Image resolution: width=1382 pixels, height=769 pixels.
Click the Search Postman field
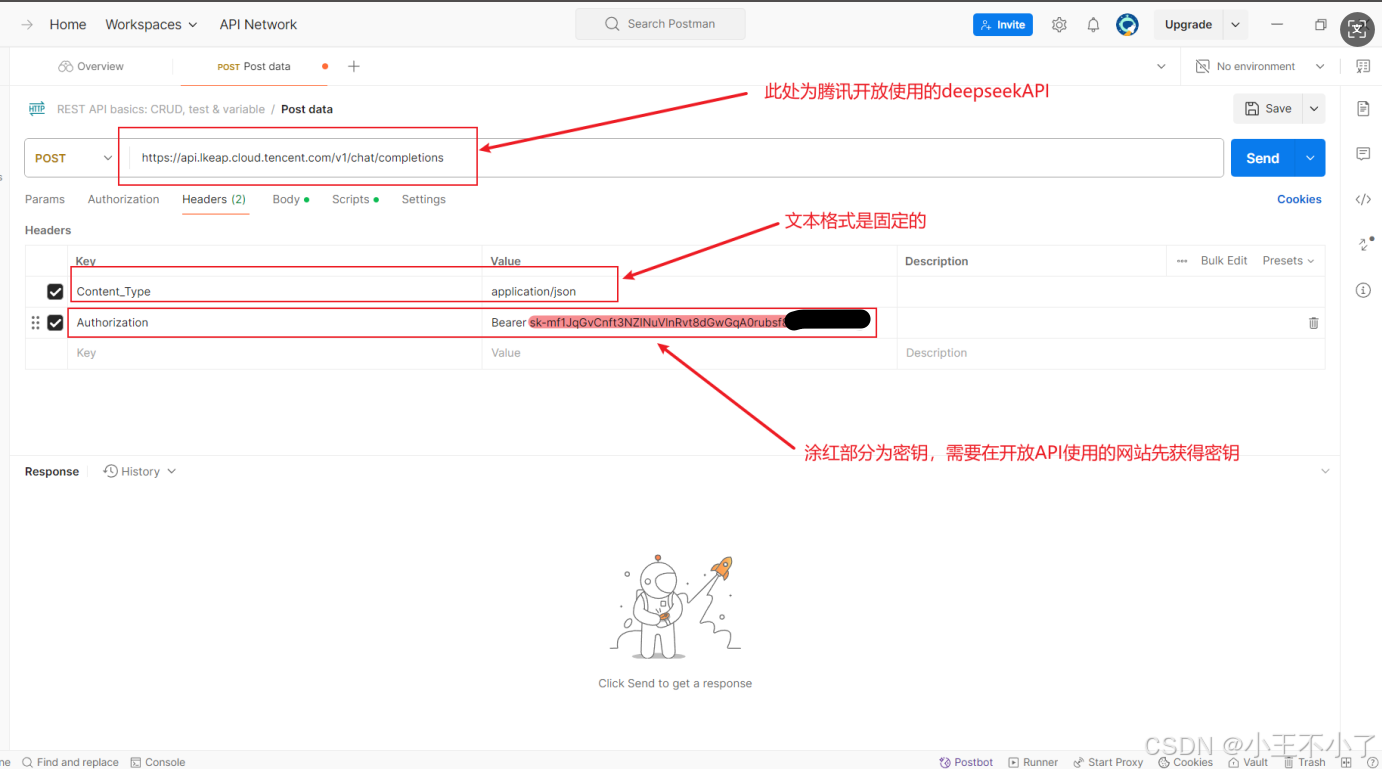[x=660, y=24]
